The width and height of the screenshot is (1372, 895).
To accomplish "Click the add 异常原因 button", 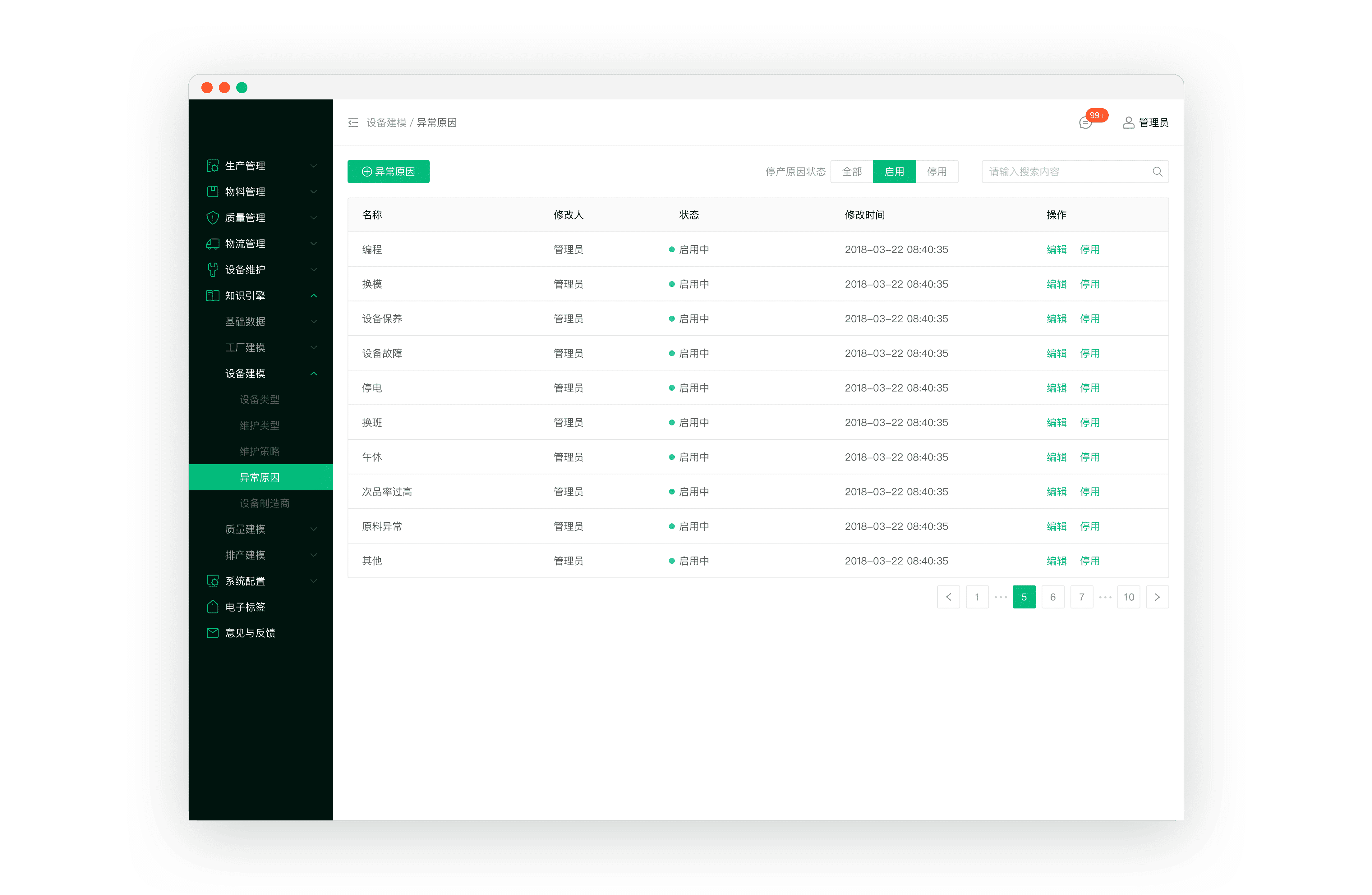I will [x=388, y=172].
